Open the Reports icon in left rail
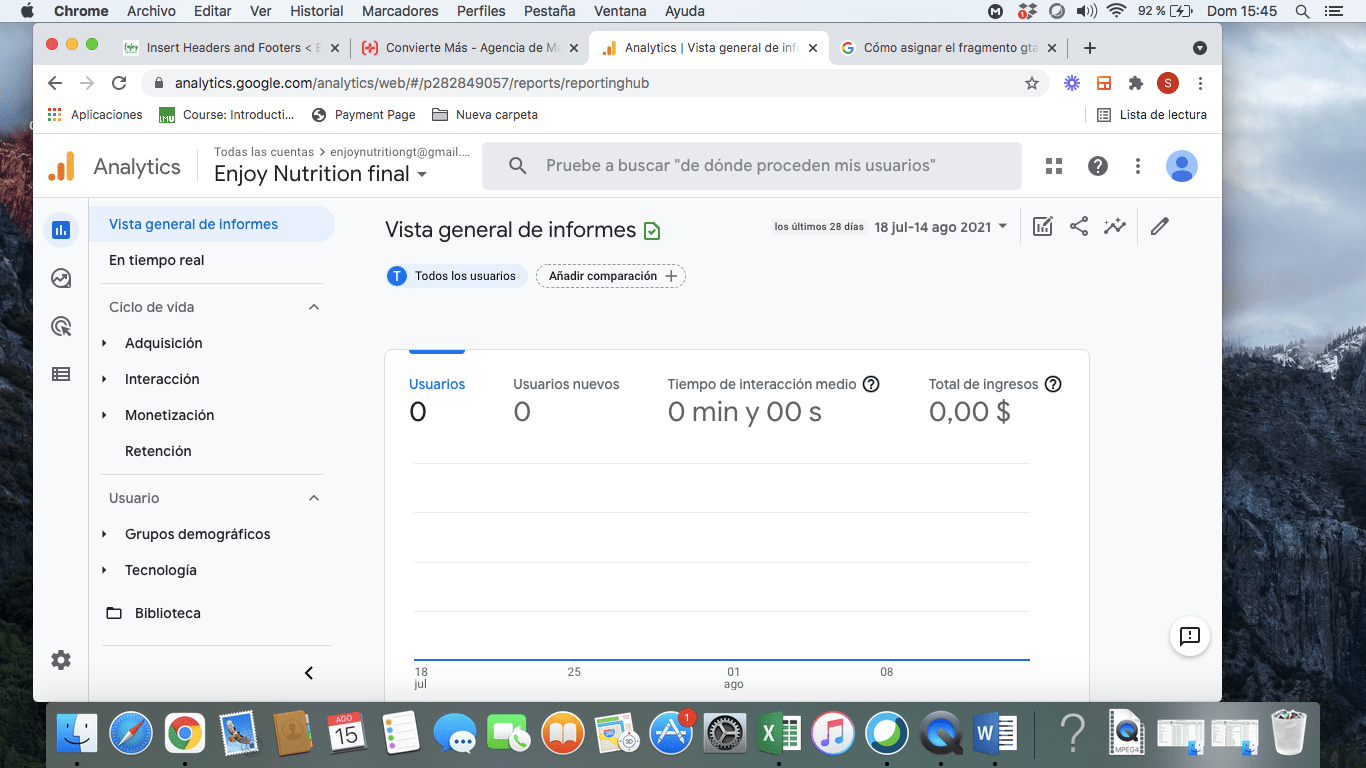Image resolution: width=1366 pixels, height=768 pixels. 61,230
